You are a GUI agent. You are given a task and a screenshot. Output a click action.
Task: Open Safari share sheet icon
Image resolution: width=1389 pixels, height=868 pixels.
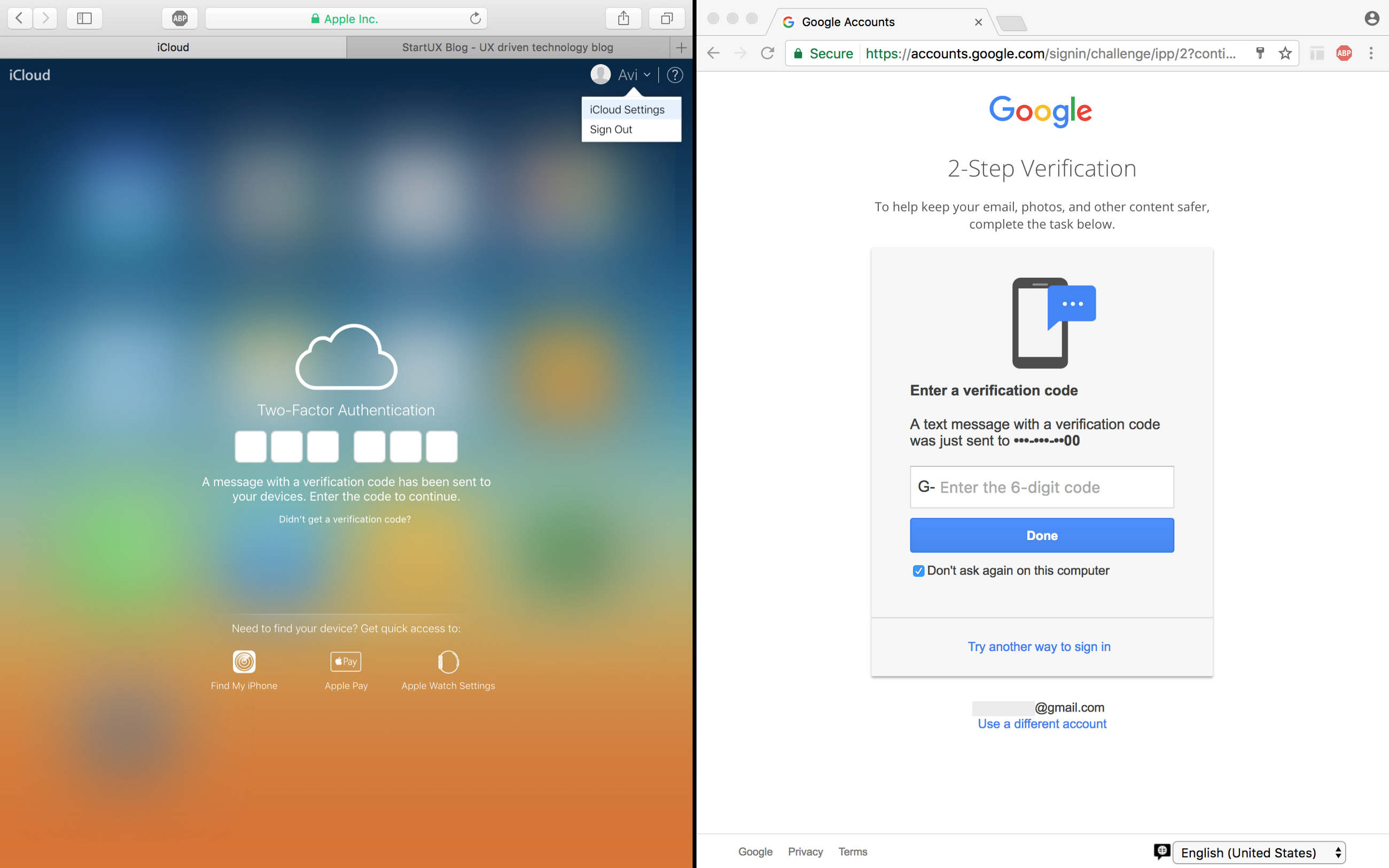pyautogui.click(x=623, y=18)
